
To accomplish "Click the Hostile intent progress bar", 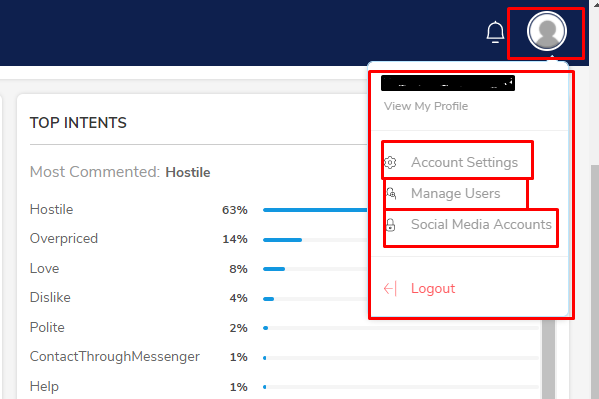I will (x=315, y=210).
